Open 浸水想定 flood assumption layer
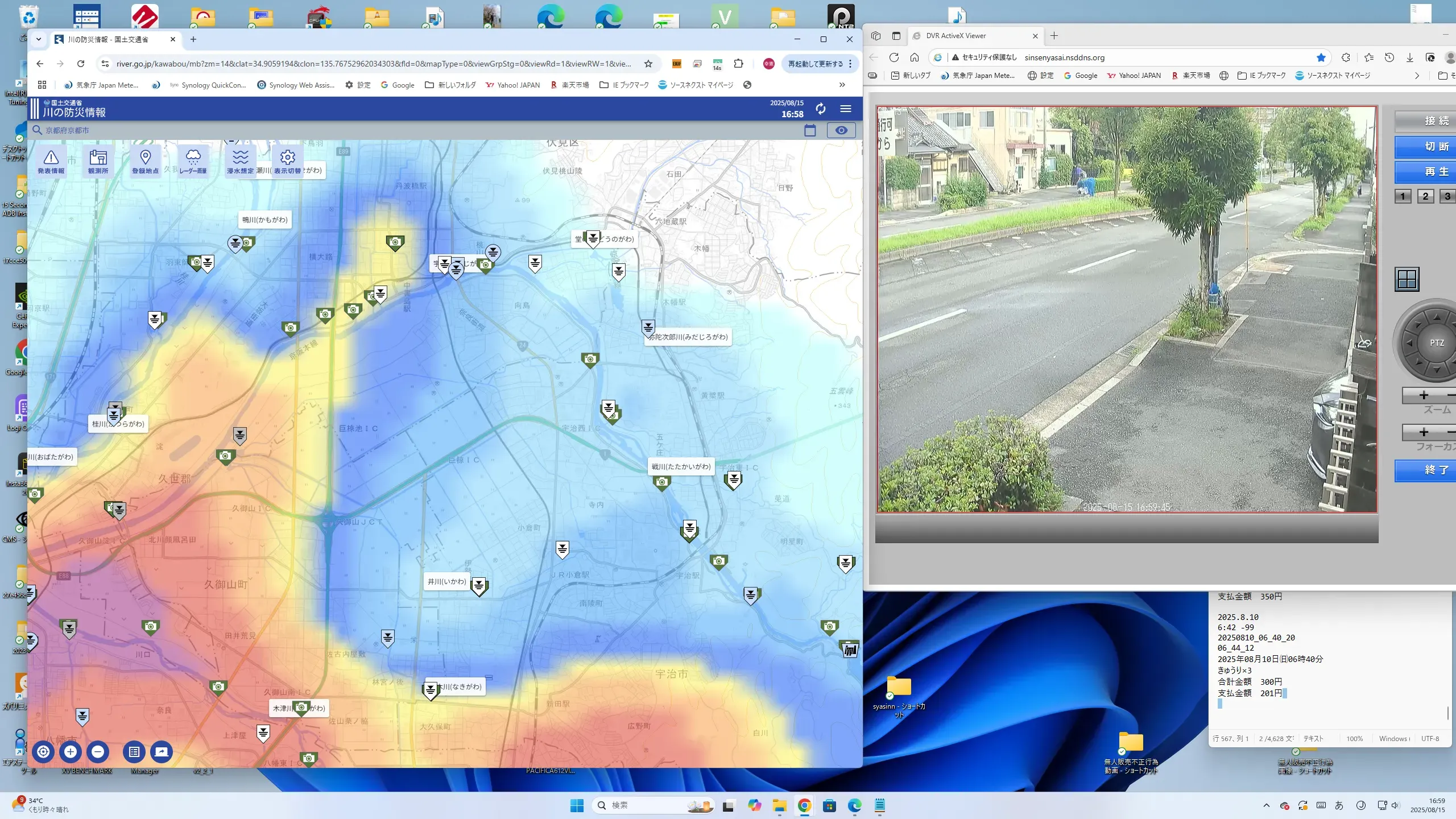 pos(240,161)
